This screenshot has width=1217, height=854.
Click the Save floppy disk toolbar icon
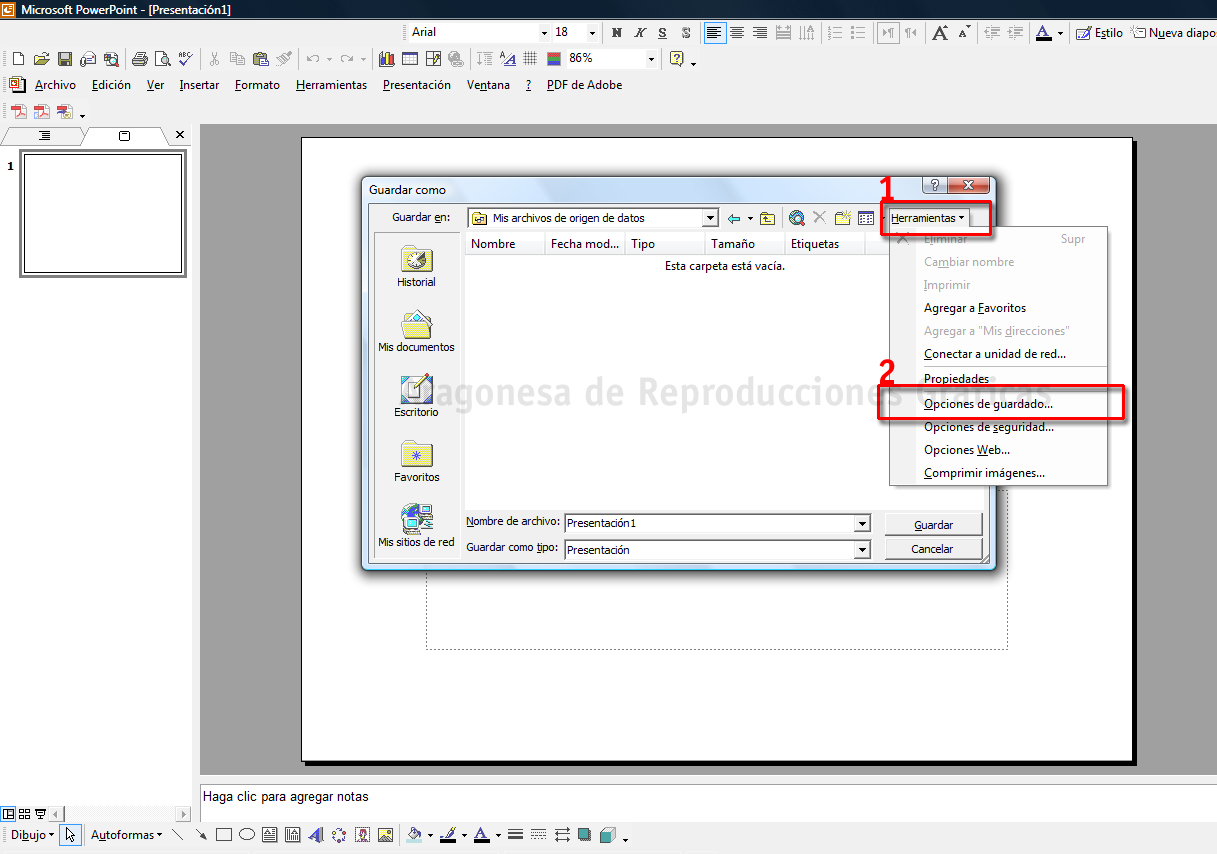tap(64, 59)
